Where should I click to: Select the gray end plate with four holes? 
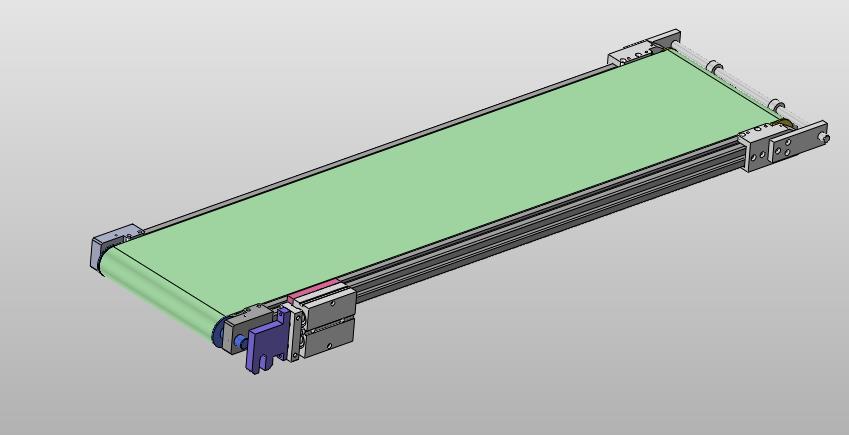[798, 144]
